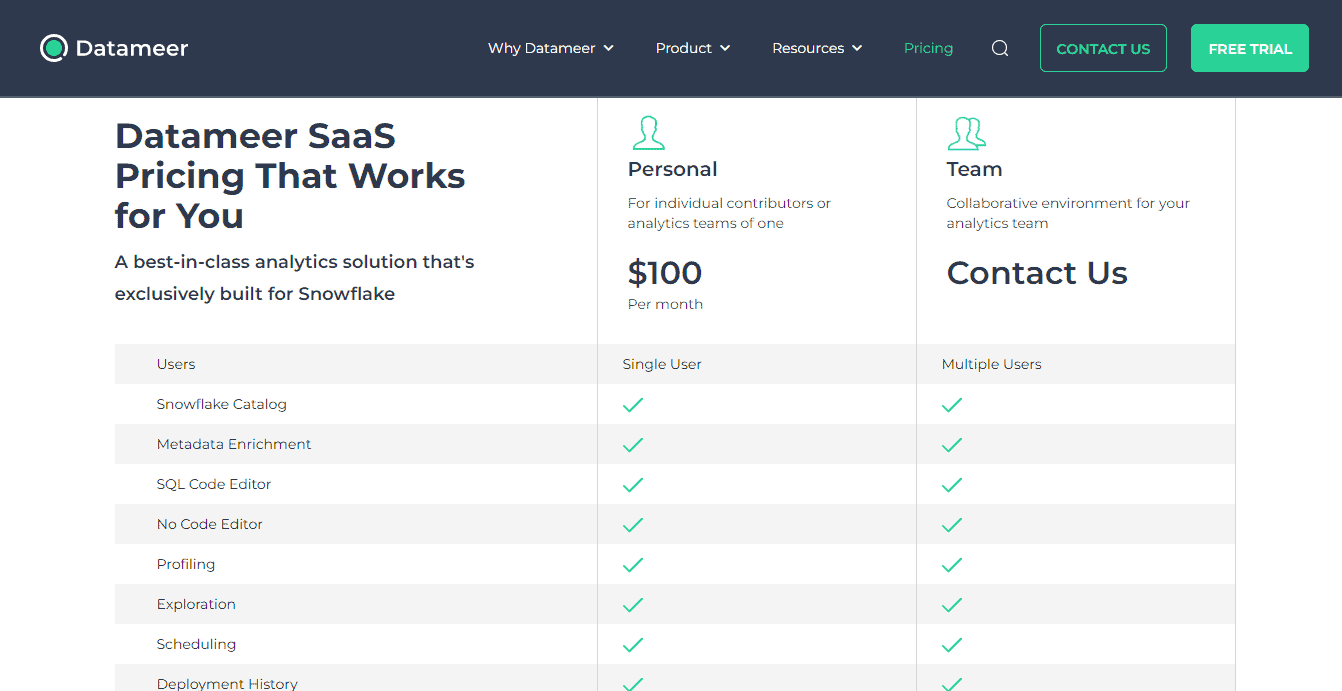Click the CONTACT US button

pos(1103,48)
